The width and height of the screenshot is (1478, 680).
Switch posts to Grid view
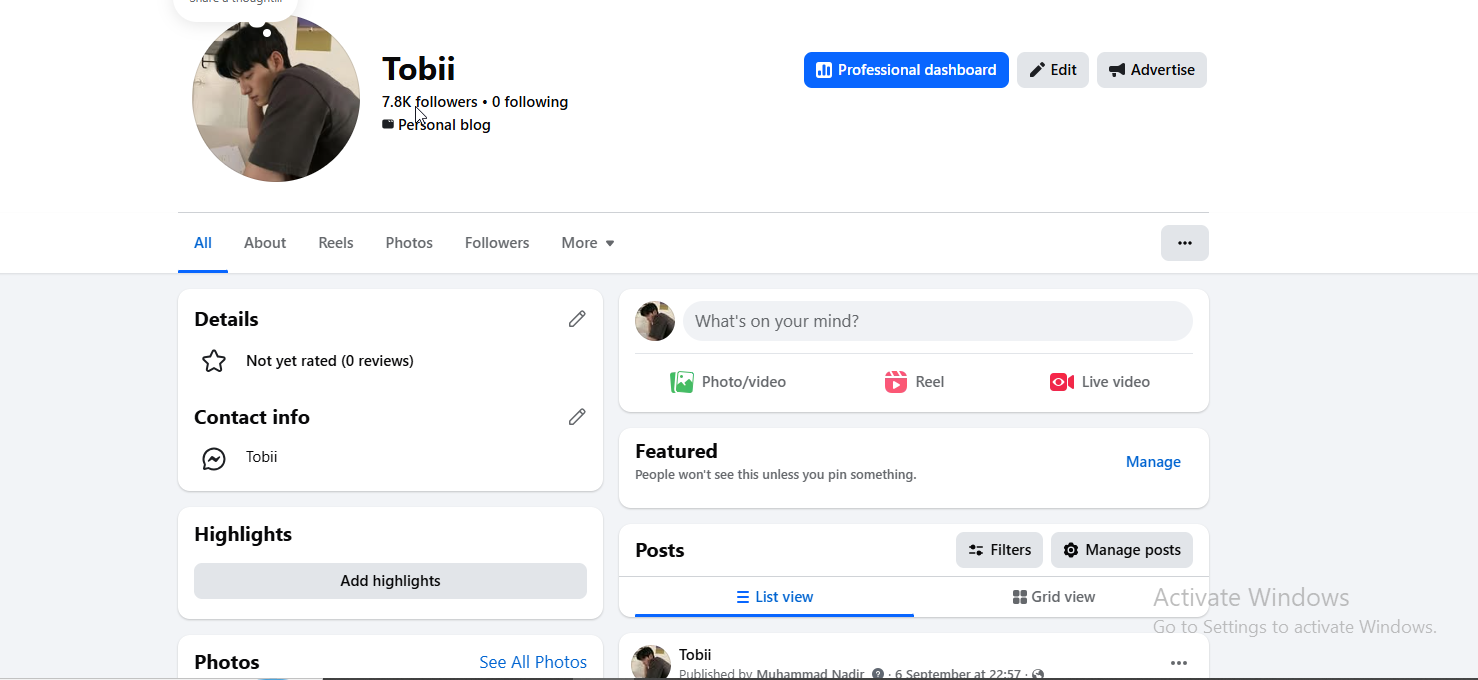pos(1054,597)
